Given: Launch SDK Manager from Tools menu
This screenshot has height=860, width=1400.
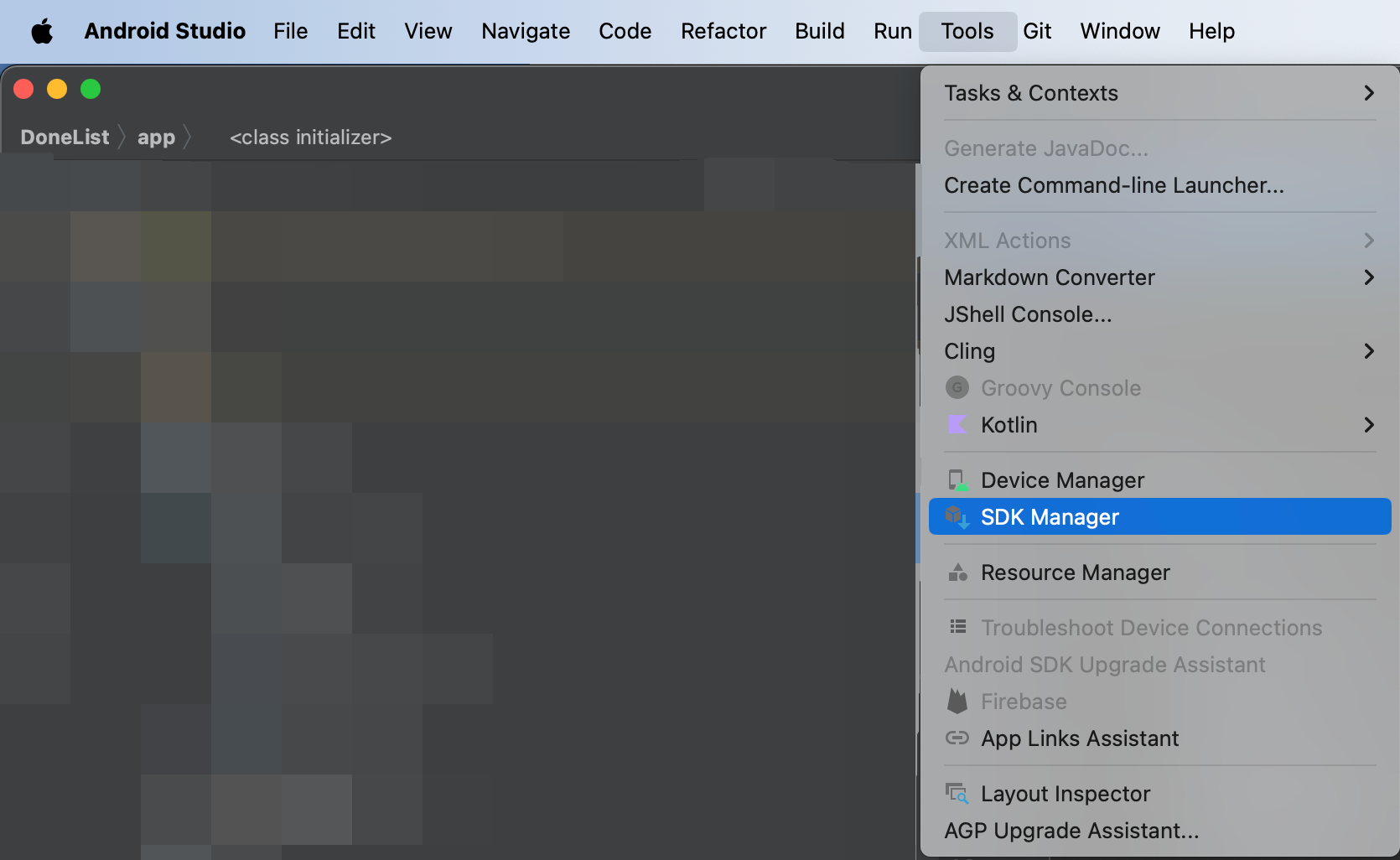Looking at the screenshot, I should point(1160,517).
